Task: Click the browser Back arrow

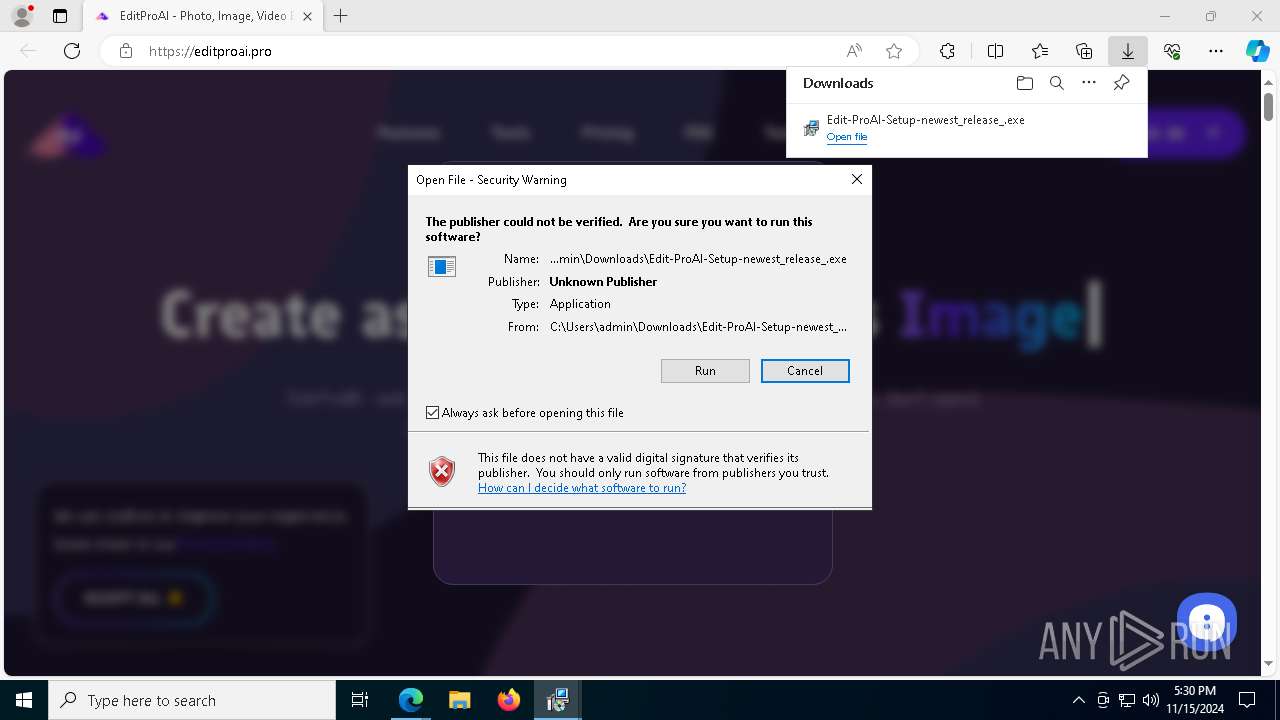Action: 28,51
